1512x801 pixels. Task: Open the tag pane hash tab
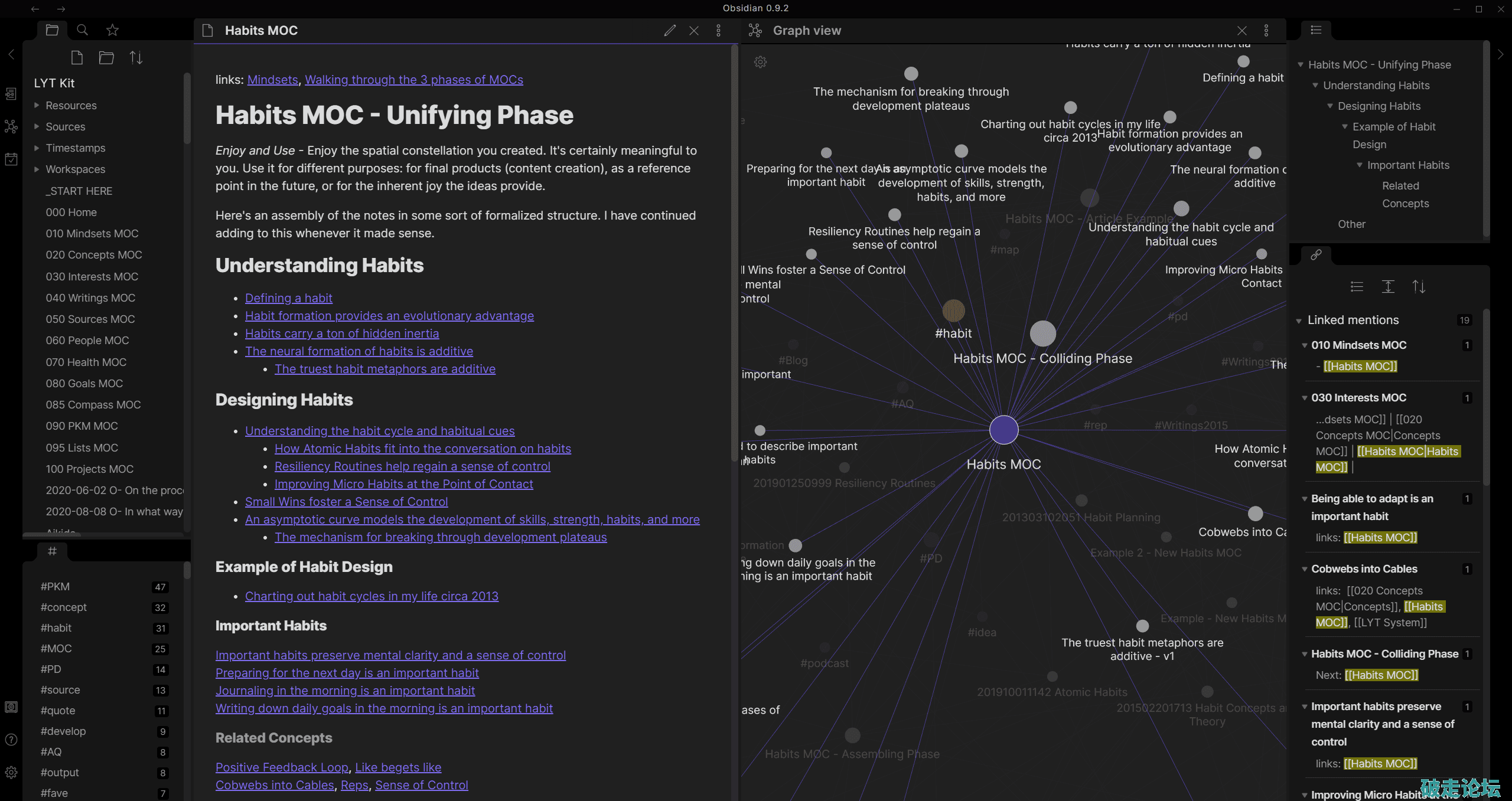click(x=52, y=551)
